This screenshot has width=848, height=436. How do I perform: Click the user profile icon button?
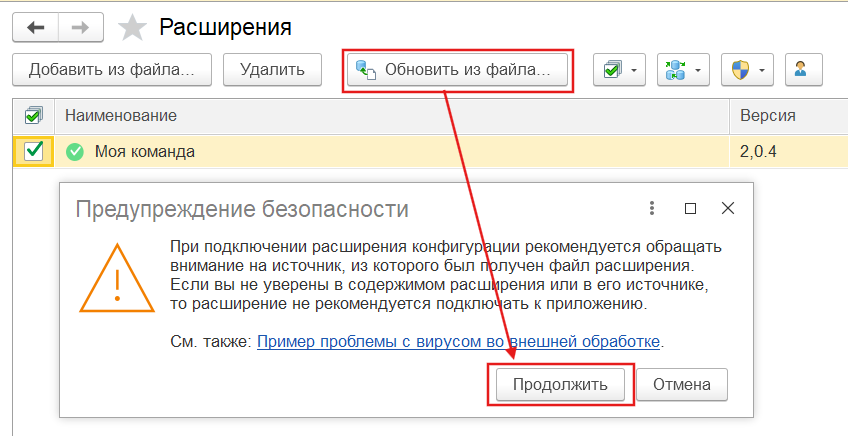[801, 70]
